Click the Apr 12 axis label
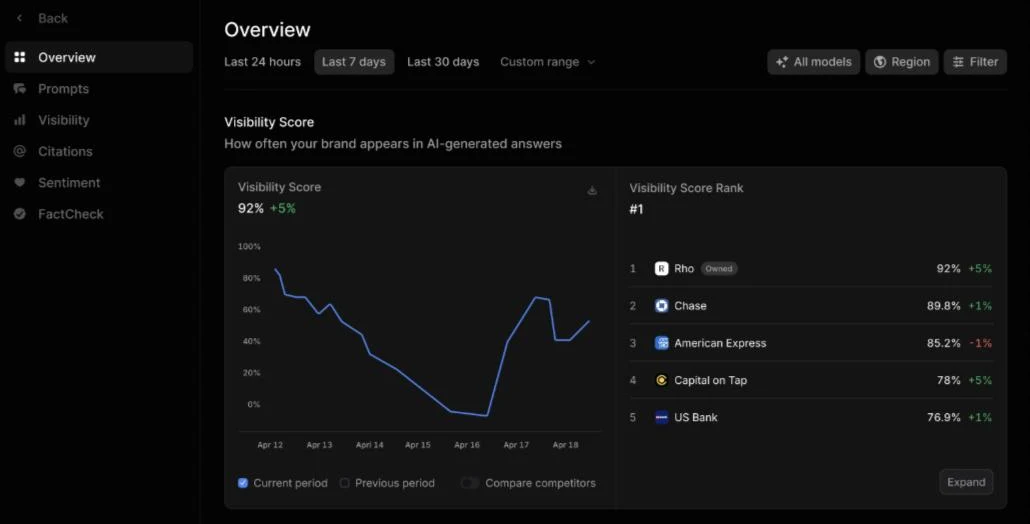The image size is (1030, 524). click(x=270, y=445)
